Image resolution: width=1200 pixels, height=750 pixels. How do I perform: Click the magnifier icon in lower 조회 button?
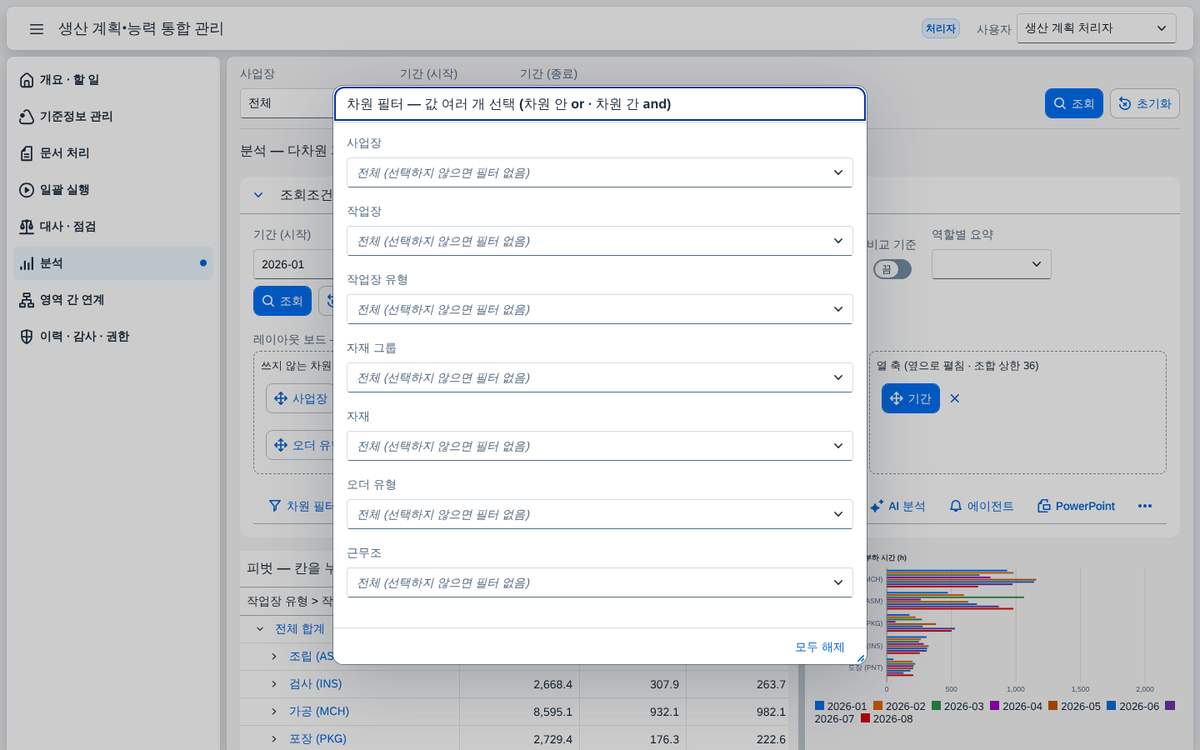click(x=268, y=300)
